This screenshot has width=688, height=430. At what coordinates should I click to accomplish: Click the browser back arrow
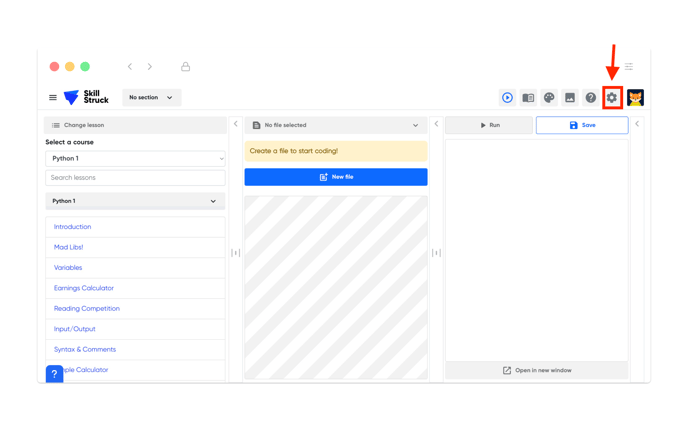pos(130,66)
